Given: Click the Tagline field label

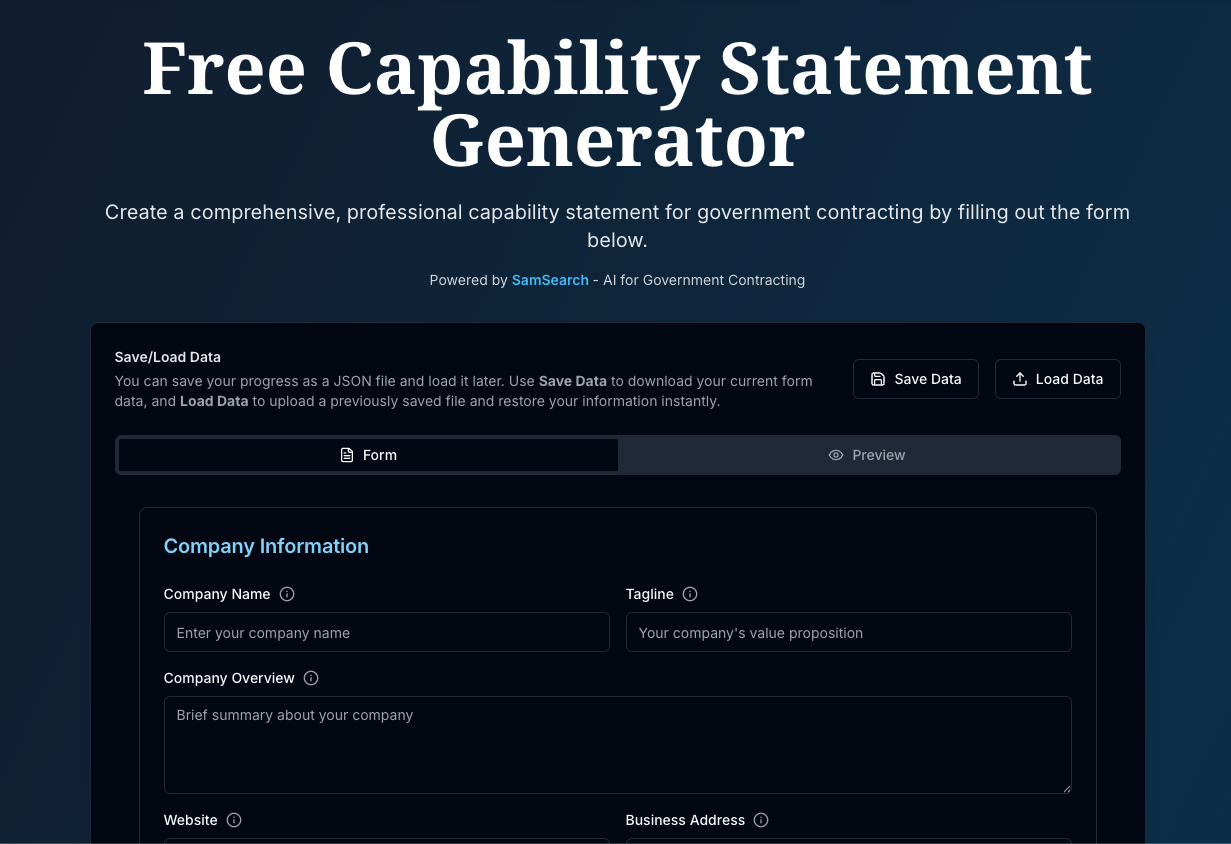Looking at the screenshot, I should tap(650, 594).
